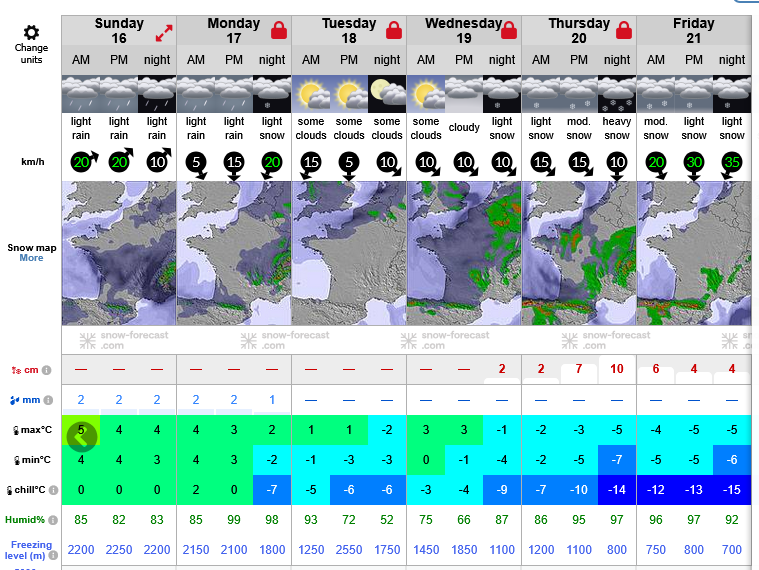Select Monday night light snow weather icon

272,94
